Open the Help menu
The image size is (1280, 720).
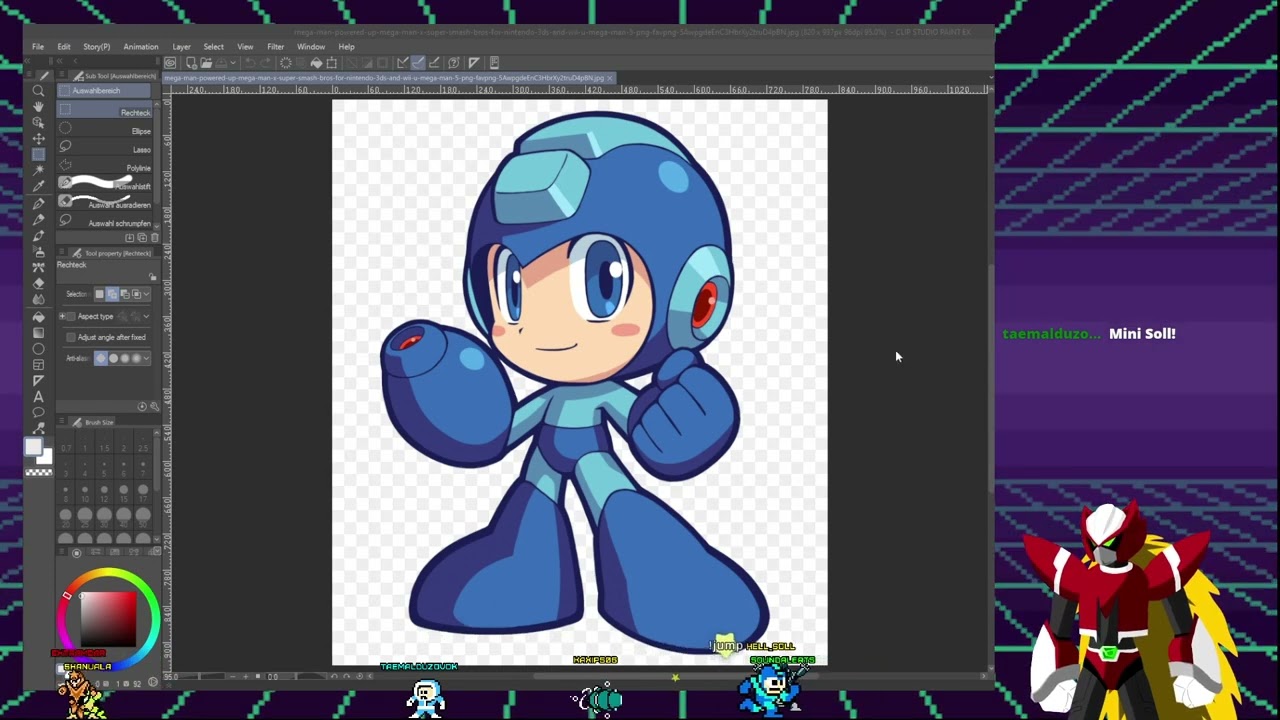(346, 47)
